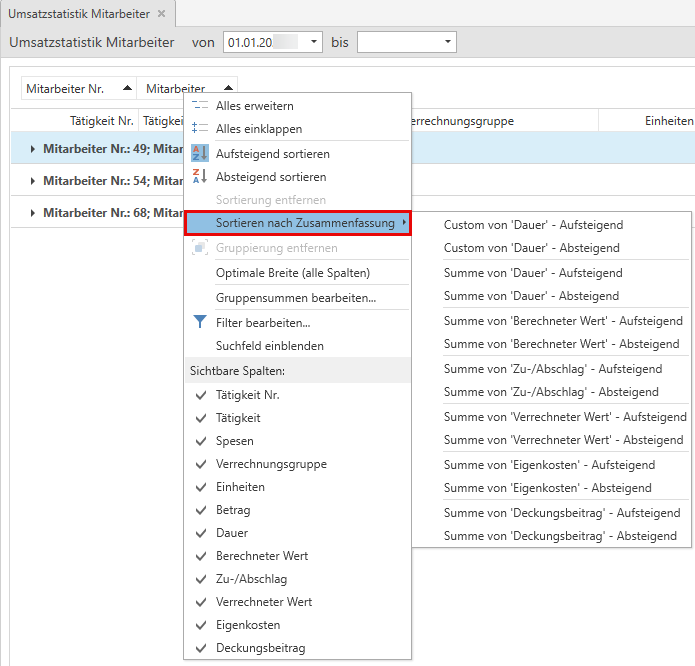Image resolution: width=695 pixels, height=666 pixels.
Task: Select Alles einklappen menu entry
Action: pyautogui.click(x=297, y=129)
